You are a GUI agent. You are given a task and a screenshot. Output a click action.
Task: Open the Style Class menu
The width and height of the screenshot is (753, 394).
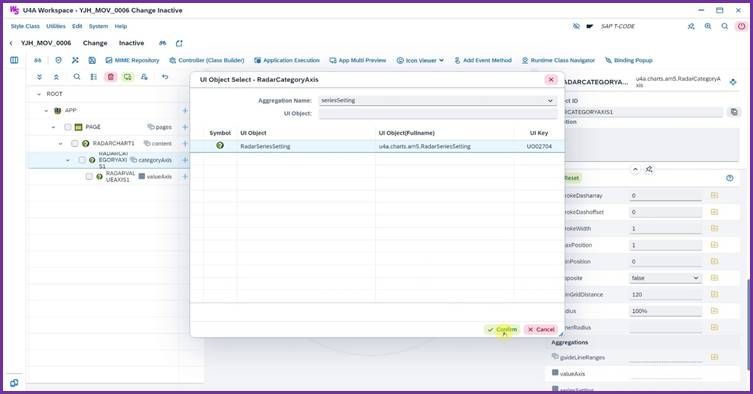[25, 26]
